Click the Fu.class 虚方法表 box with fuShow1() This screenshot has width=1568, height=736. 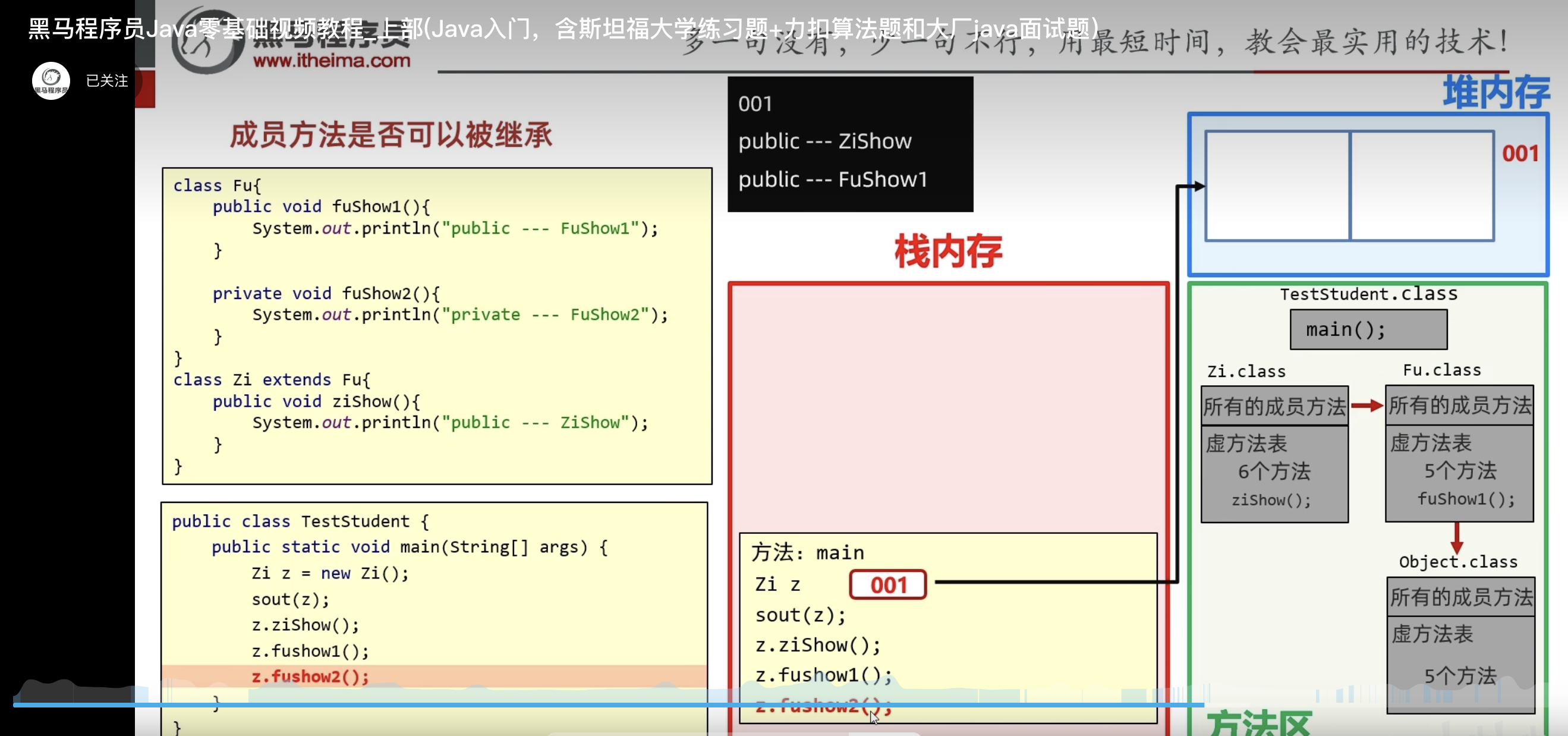[x=1459, y=473]
